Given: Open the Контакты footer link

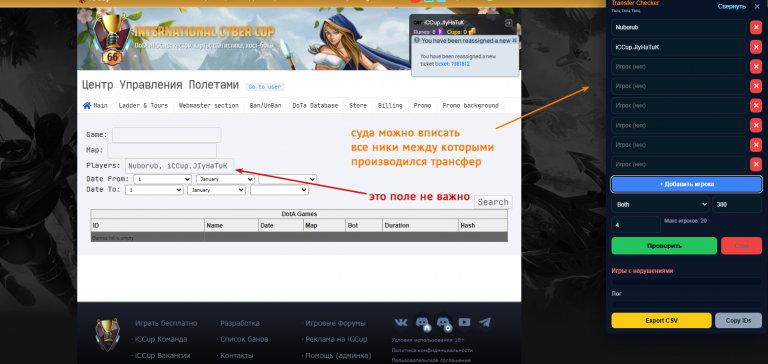Looking at the screenshot, I should coord(237,355).
